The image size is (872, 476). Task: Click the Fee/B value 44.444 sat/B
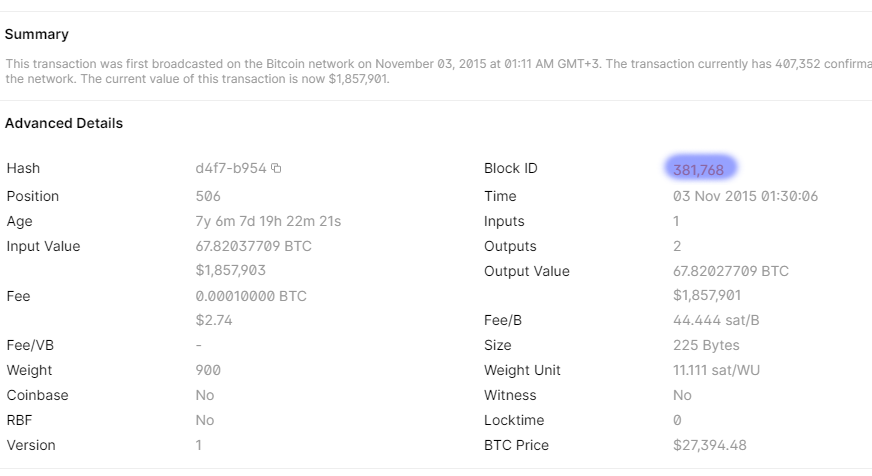tap(718, 320)
